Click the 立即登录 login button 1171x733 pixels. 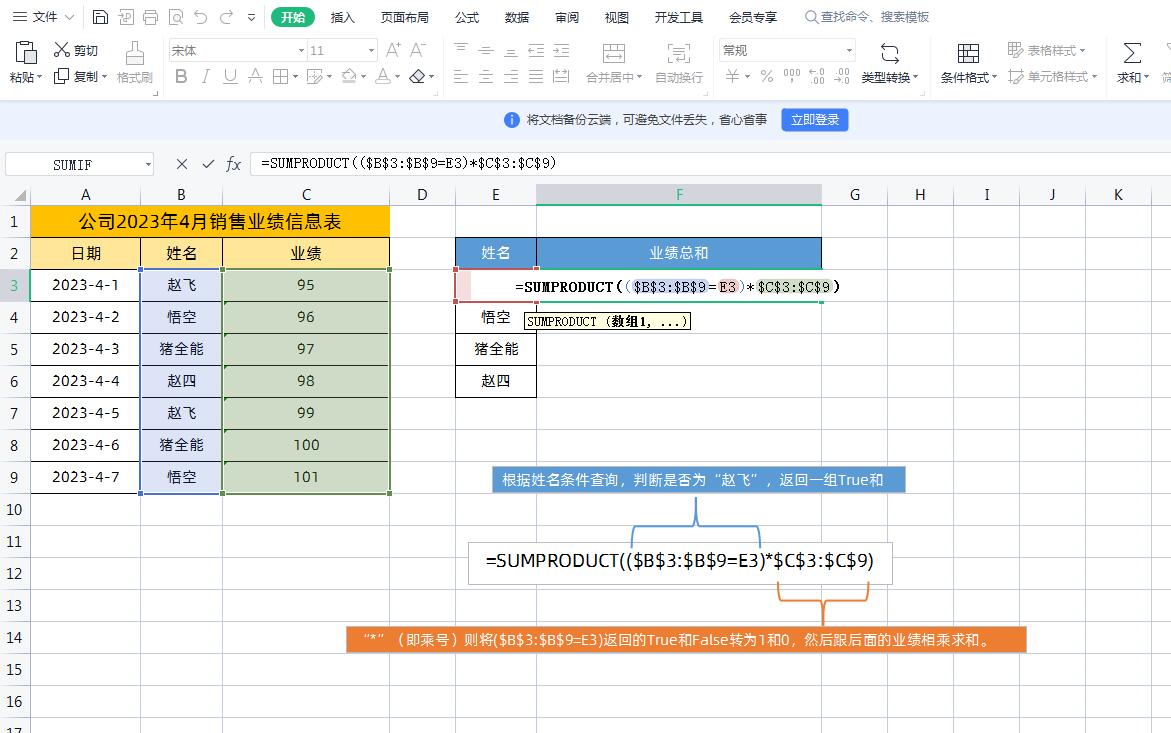click(814, 120)
